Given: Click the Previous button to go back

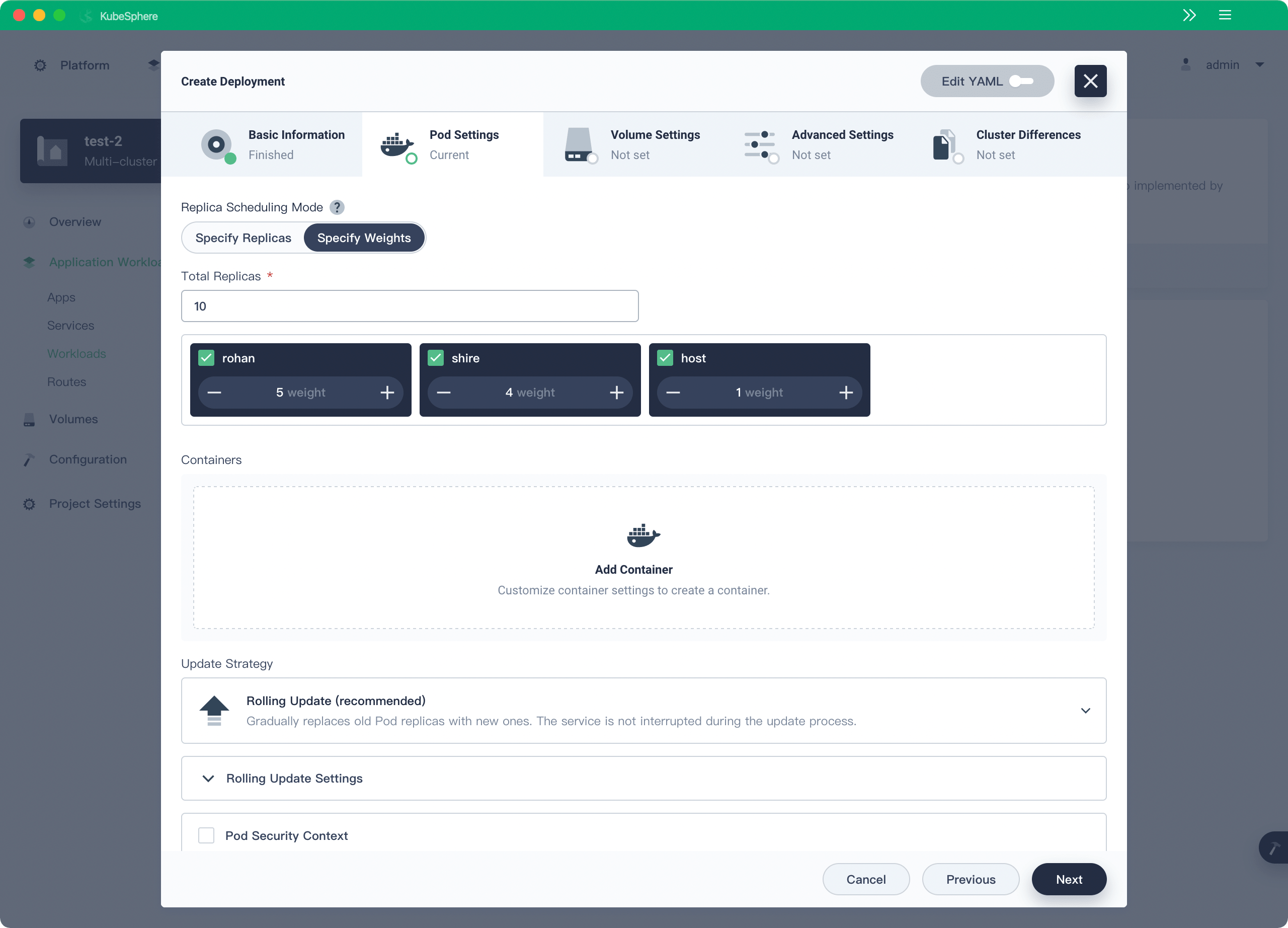Looking at the screenshot, I should tap(970, 879).
